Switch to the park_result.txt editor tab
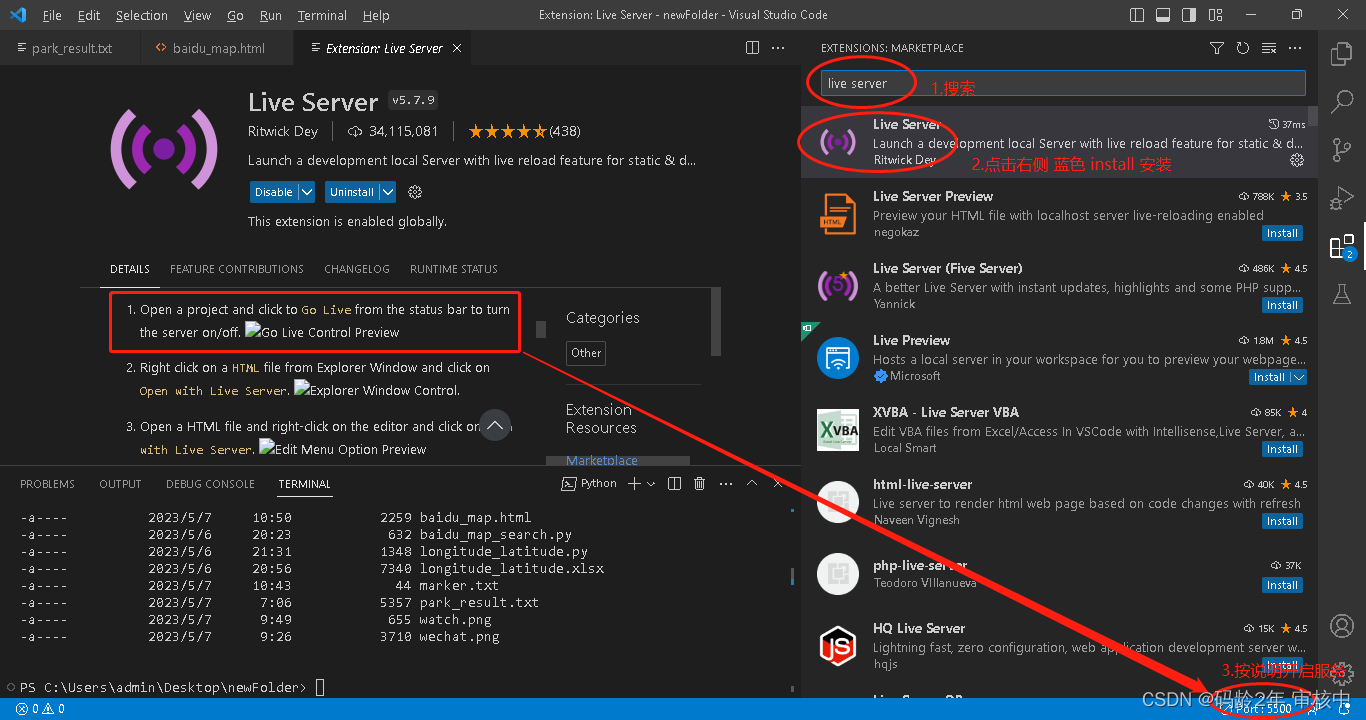Image resolution: width=1366 pixels, height=720 pixels. (70, 48)
